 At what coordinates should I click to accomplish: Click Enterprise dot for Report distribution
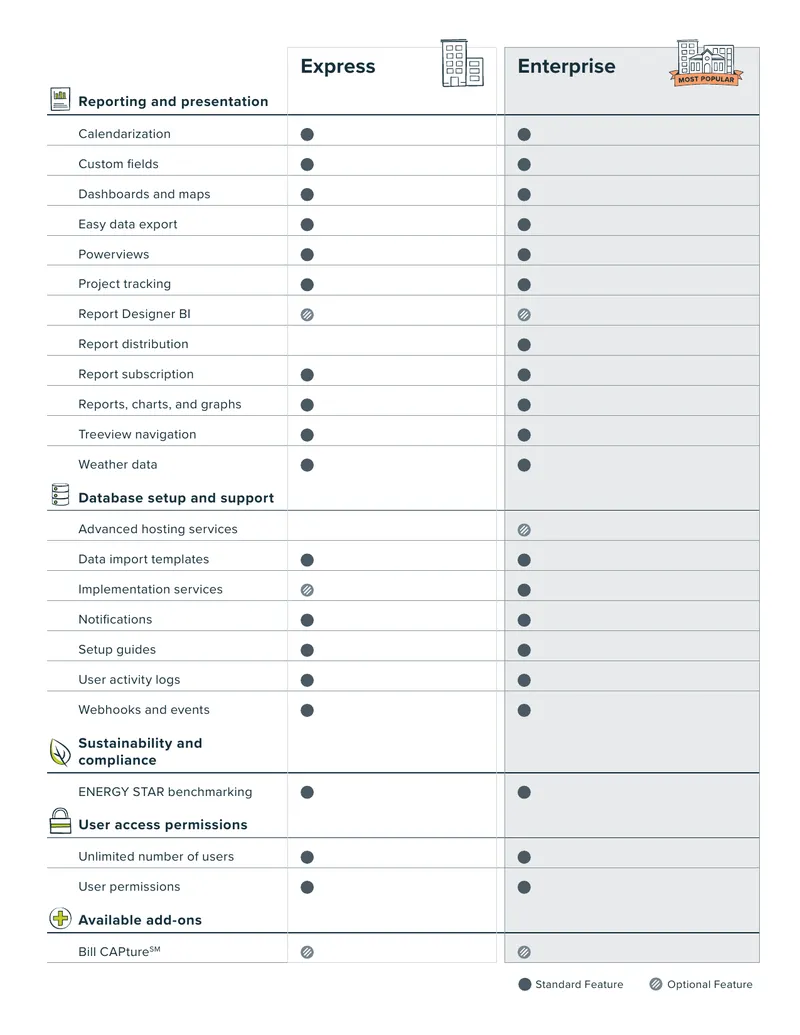[x=524, y=345]
